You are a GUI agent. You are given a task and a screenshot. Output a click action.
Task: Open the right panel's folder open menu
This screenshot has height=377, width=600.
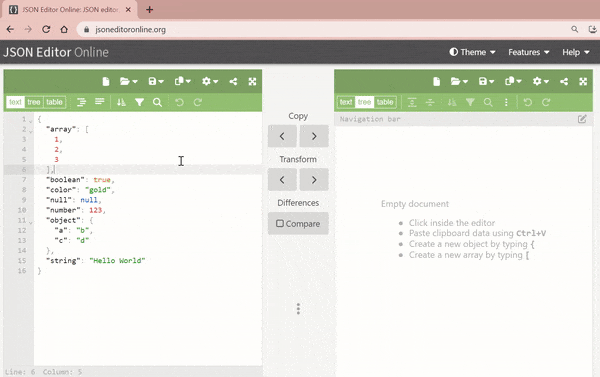[x=459, y=82]
